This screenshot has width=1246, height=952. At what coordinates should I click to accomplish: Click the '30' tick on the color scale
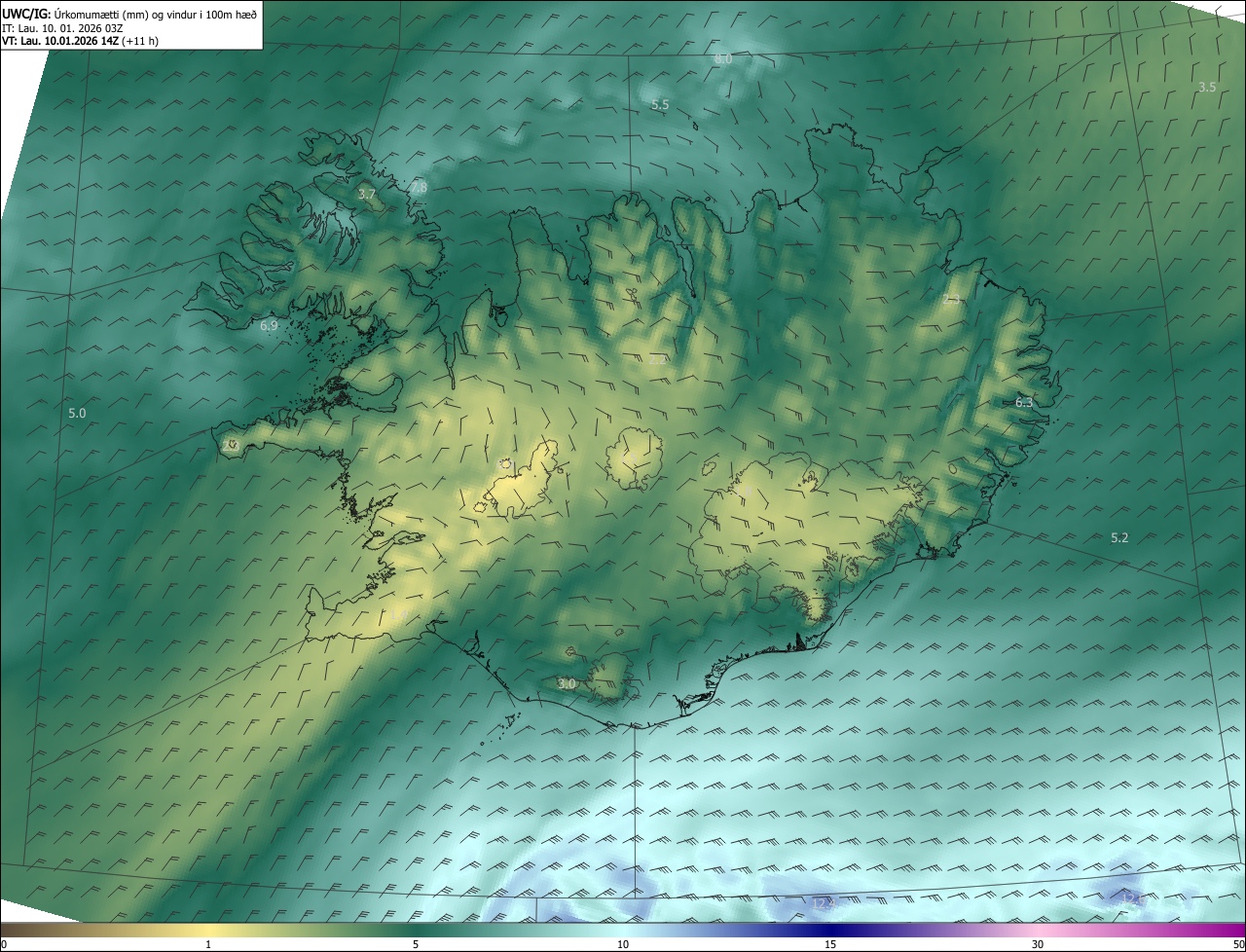pyautogui.click(x=1038, y=944)
